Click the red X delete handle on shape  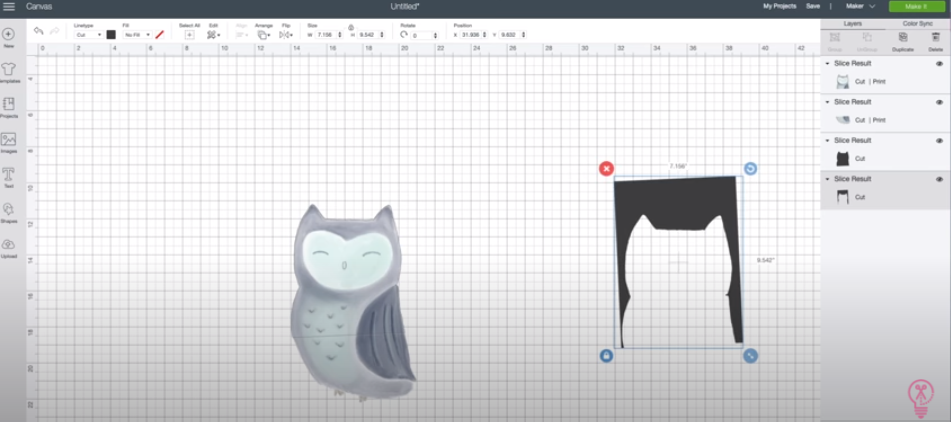click(606, 169)
